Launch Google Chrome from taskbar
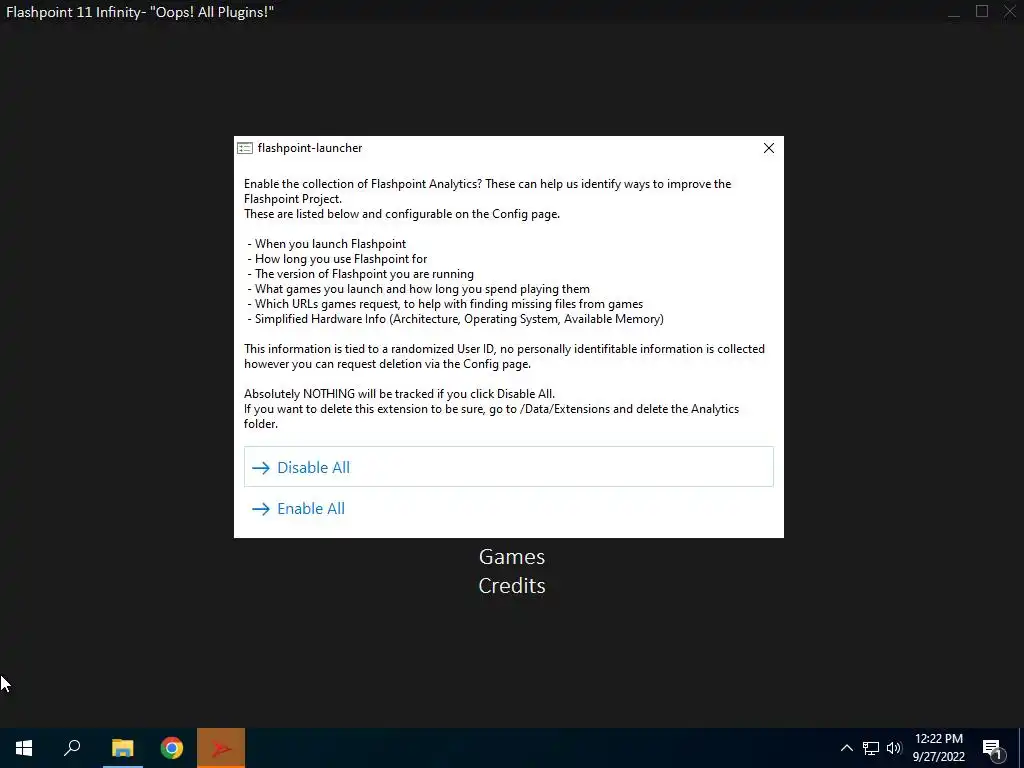This screenshot has width=1024, height=768. [x=172, y=748]
